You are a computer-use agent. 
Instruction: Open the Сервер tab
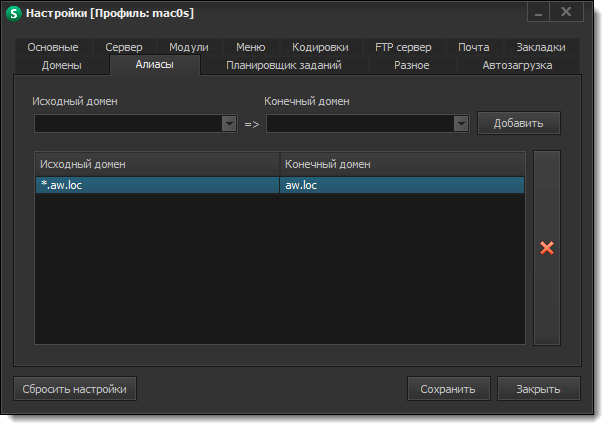point(124,47)
